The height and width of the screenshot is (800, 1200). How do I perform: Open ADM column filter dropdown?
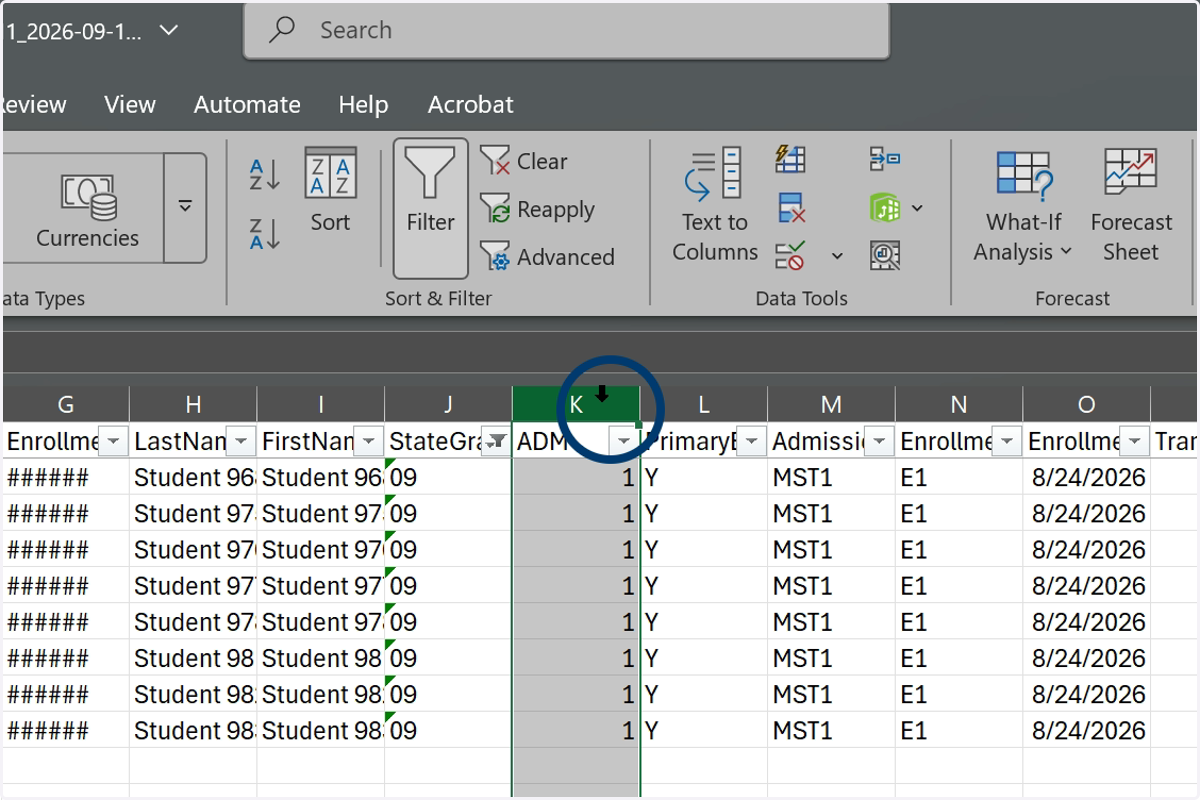[624, 441]
